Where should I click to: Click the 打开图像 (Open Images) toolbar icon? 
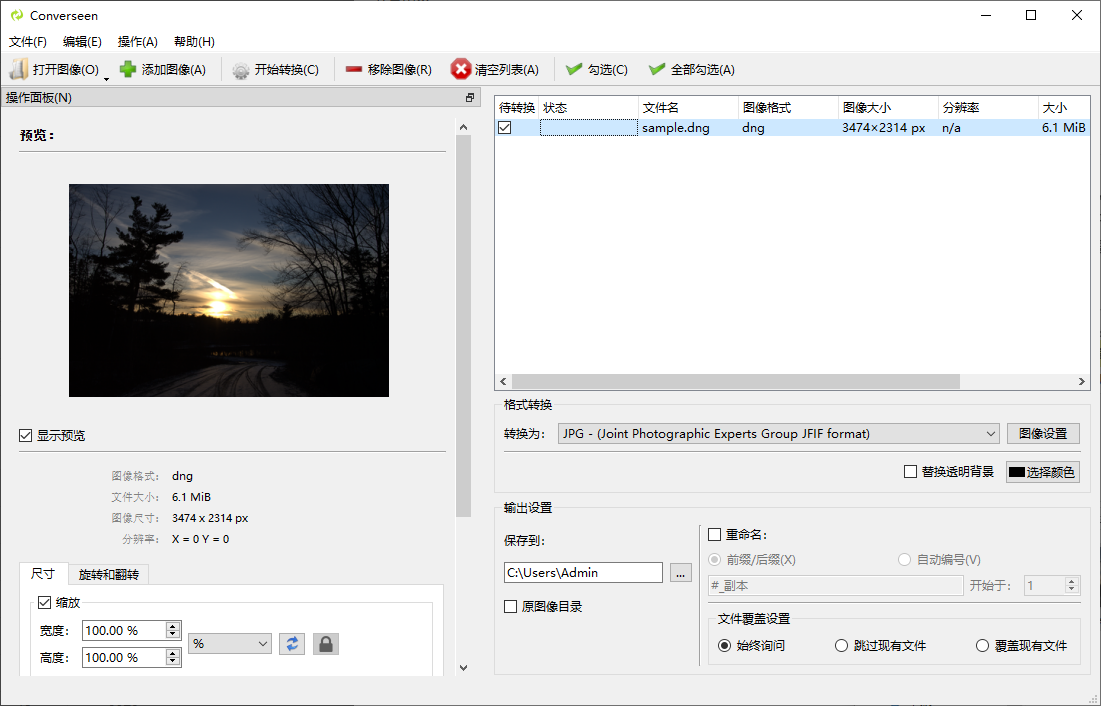19,69
